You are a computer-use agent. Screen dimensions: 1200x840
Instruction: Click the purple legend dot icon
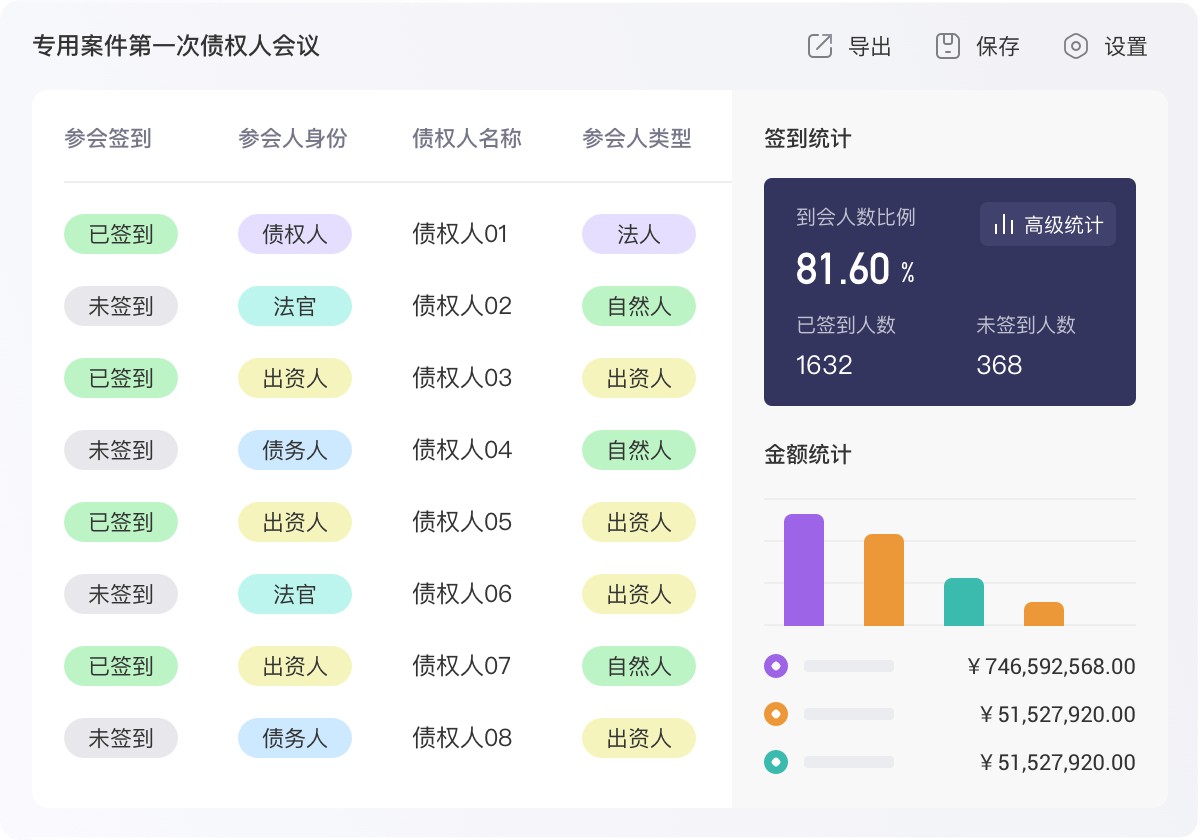[776, 666]
